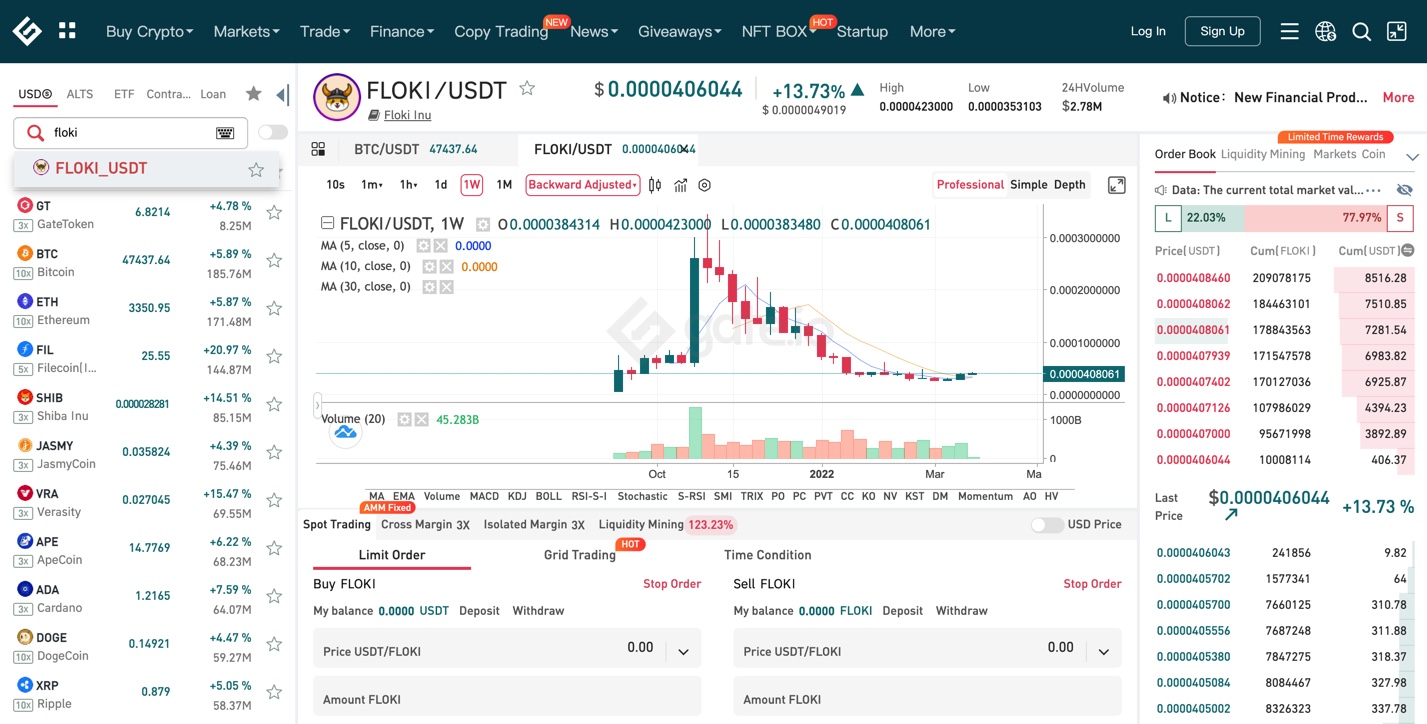Screen dimensions: 1427x724
Task: Remove the MA (30, close, 0) indicator
Action: click(x=446, y=287)
